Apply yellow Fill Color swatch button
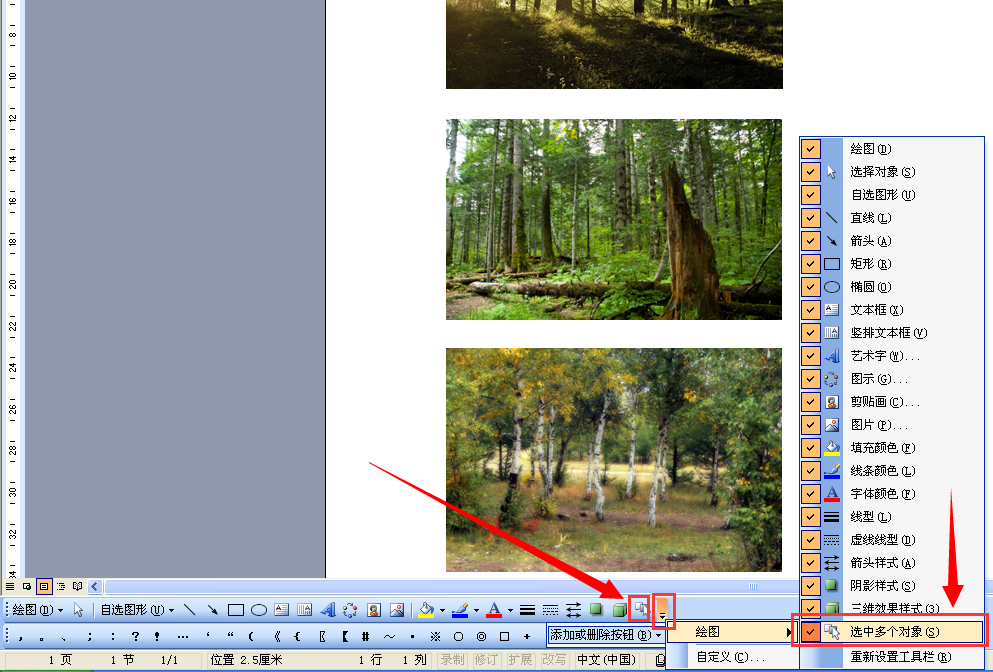This screenshot has height=672, width=993. [x=426, y=610]
